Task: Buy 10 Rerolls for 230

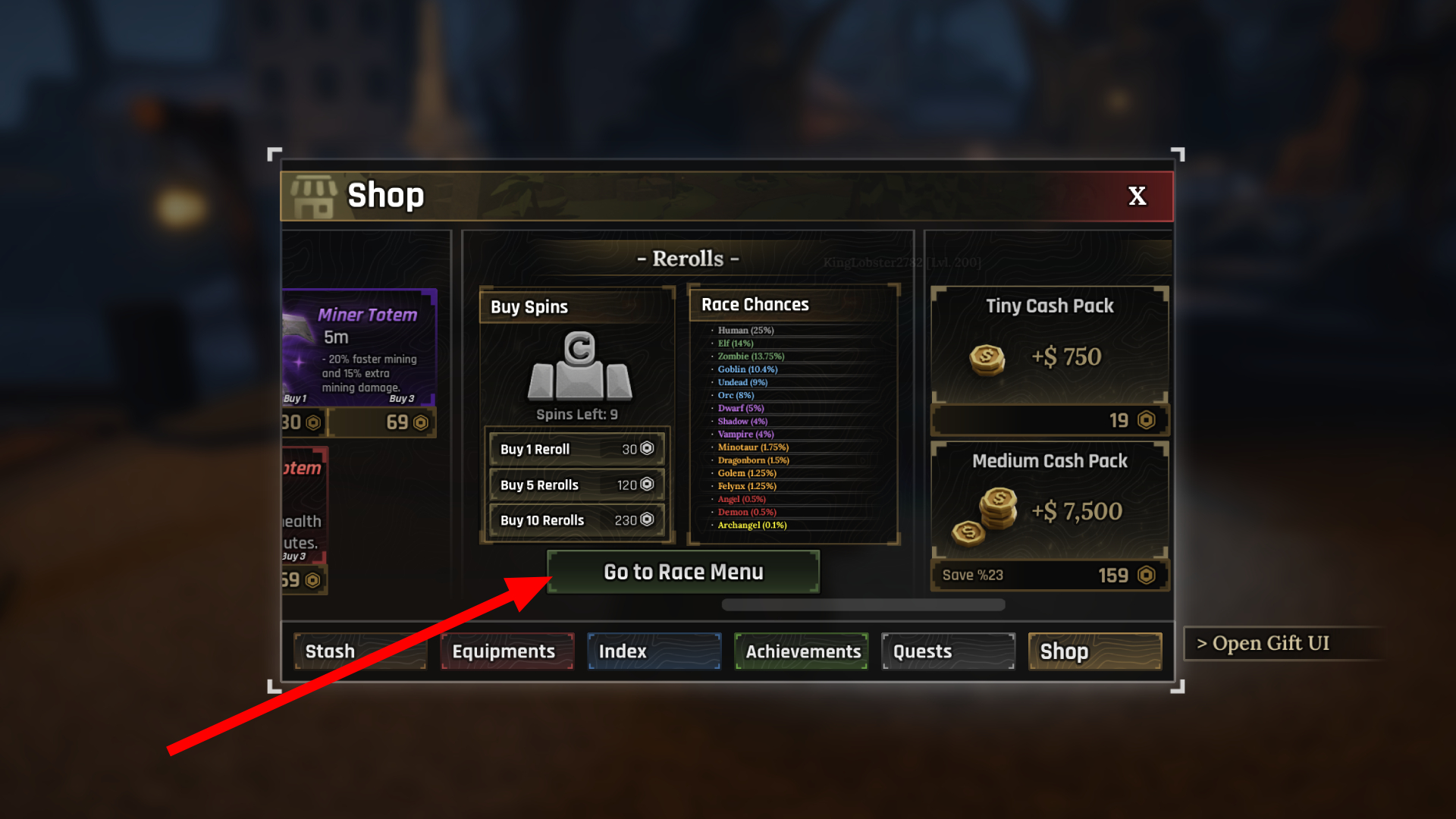Action: [577, 520]
